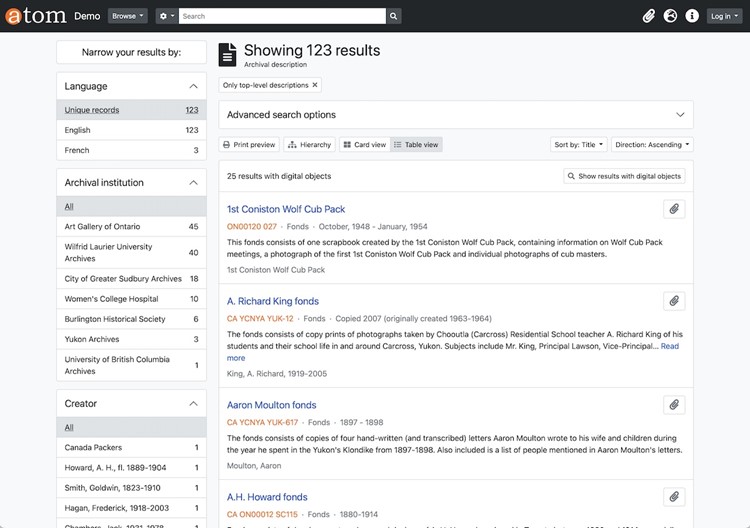Click Show results with digital objects
The width and height of the screenshot is (750, 528).
coord(624,176)
